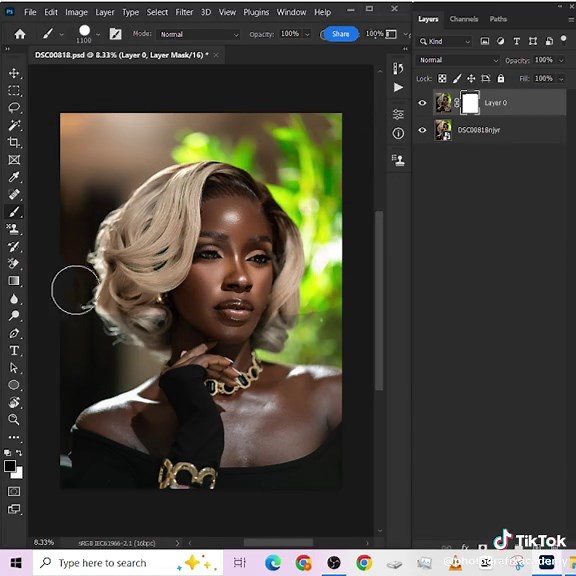Open the brush Mode dropdown showing Normal

click(x=199, y=35)
